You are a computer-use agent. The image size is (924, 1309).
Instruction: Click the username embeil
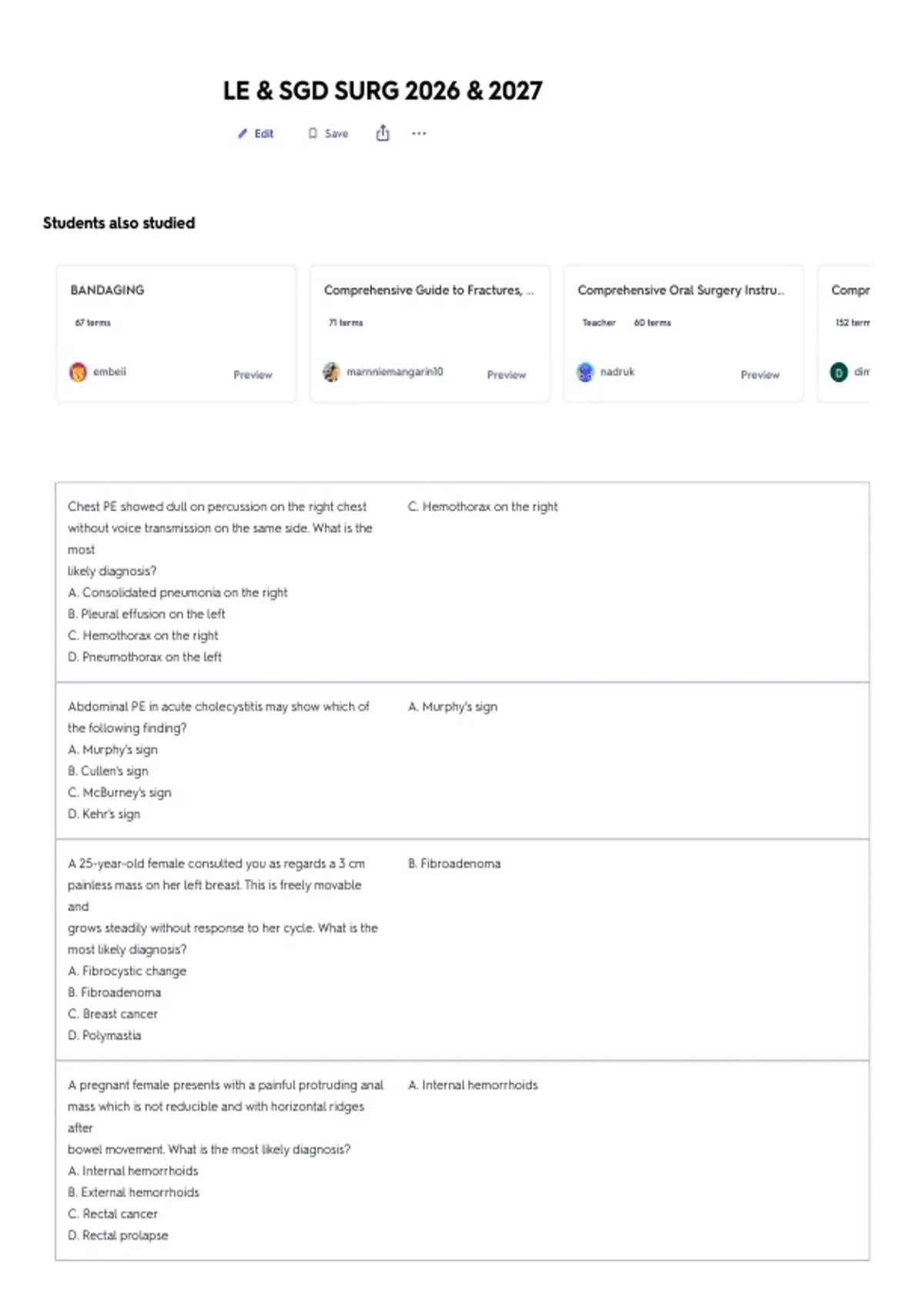[x=109, y=372]
